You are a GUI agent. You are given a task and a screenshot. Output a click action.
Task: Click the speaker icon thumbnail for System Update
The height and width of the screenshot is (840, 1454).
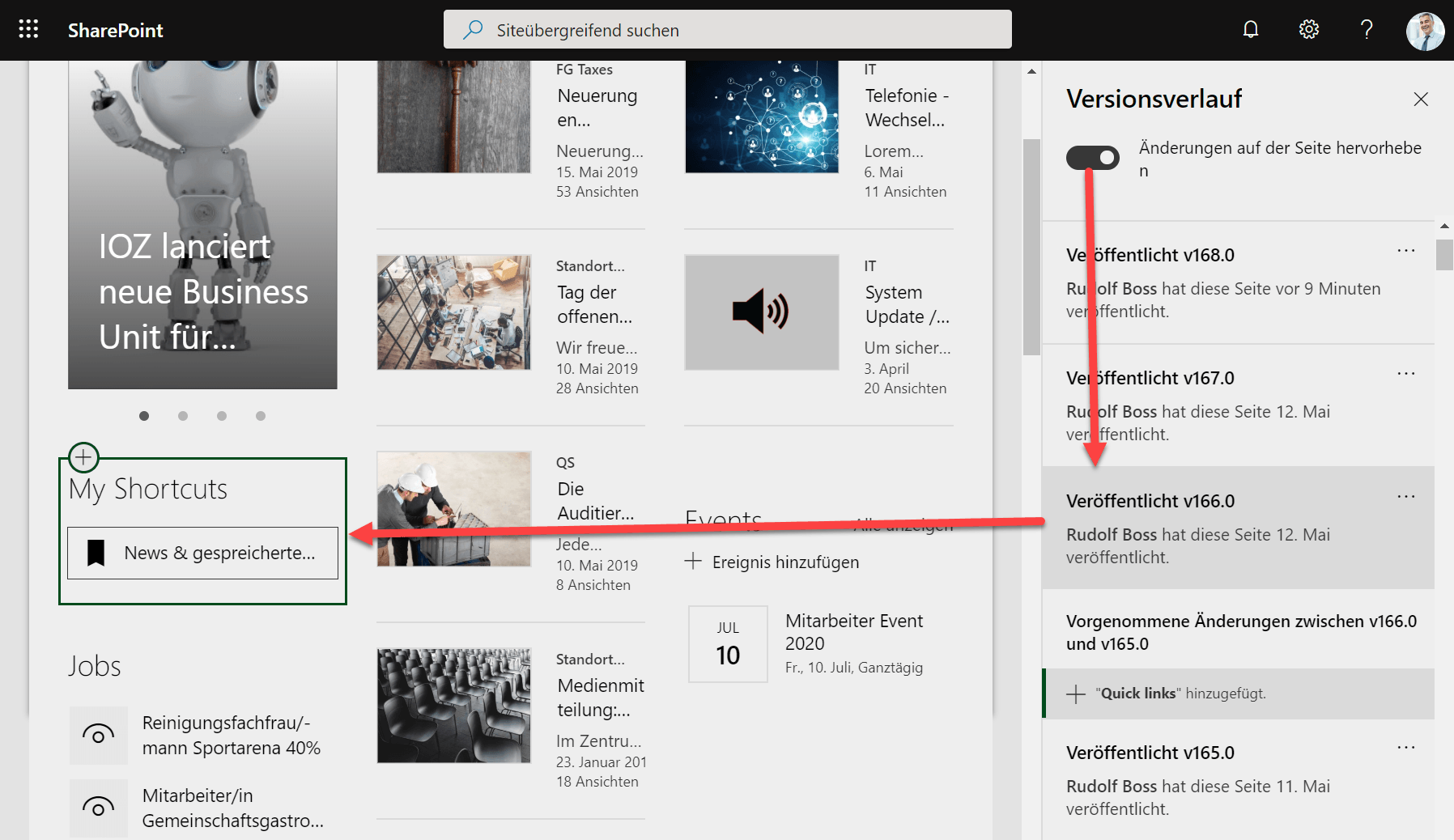[762, 312]
